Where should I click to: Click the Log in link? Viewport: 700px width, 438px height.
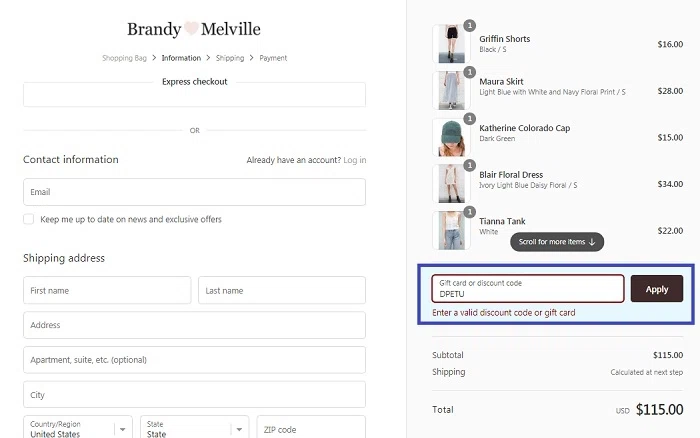[x=355, y=160]
